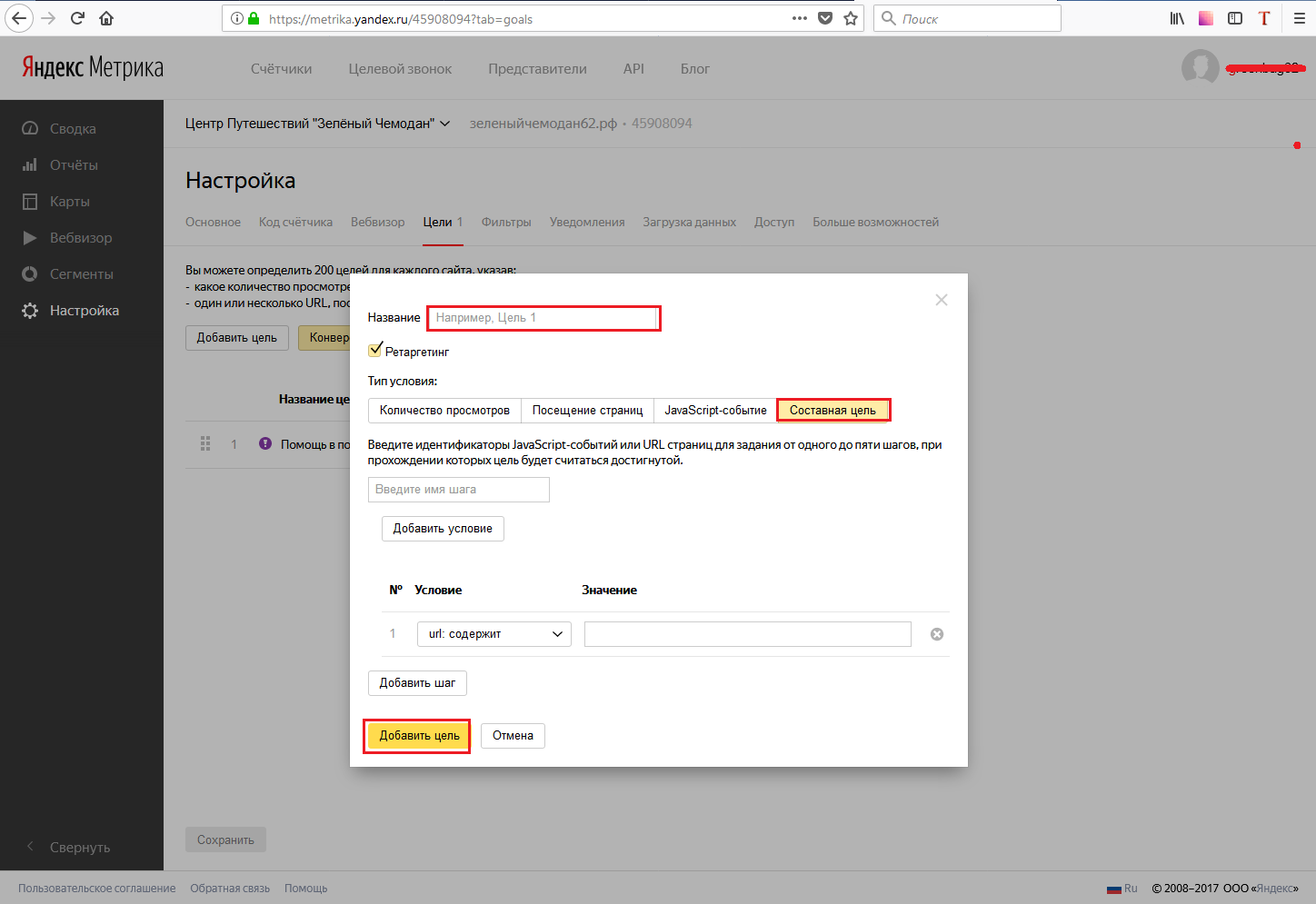1316x904 pixels.
Task: Click the user avatar icon
Action: coord(1200,68)
